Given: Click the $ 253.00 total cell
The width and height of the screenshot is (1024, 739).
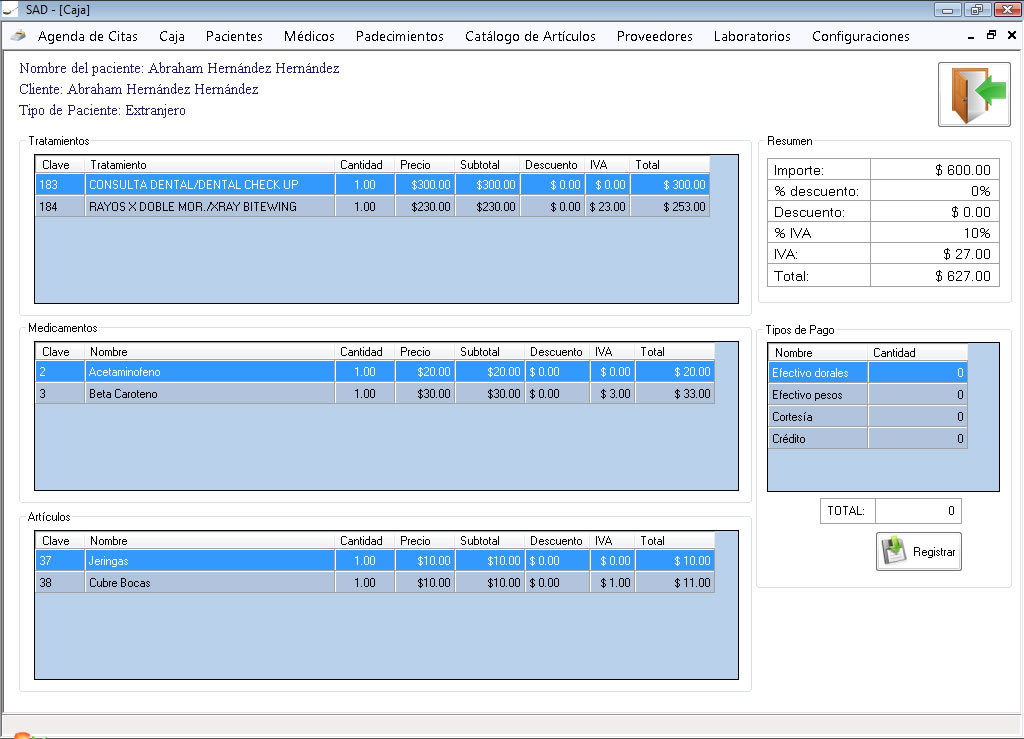Looking at the screenshot, I should (670, 207).
